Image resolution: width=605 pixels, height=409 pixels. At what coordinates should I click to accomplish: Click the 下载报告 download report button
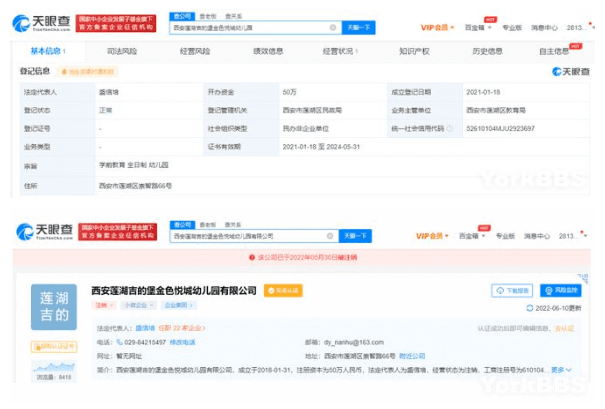tap(512, 291)
